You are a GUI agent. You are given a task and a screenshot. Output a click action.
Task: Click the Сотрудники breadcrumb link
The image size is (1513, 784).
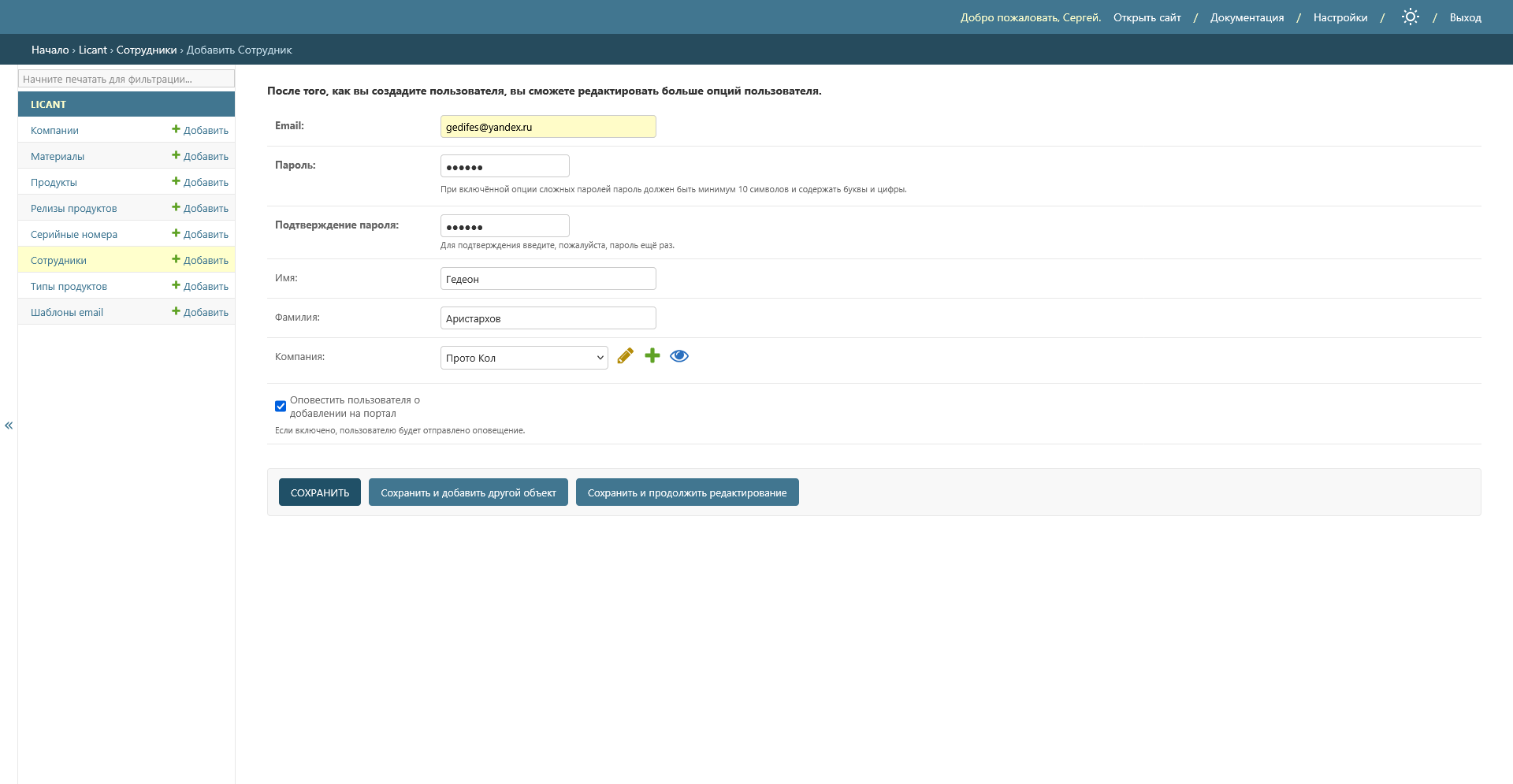tap(147, 50)
